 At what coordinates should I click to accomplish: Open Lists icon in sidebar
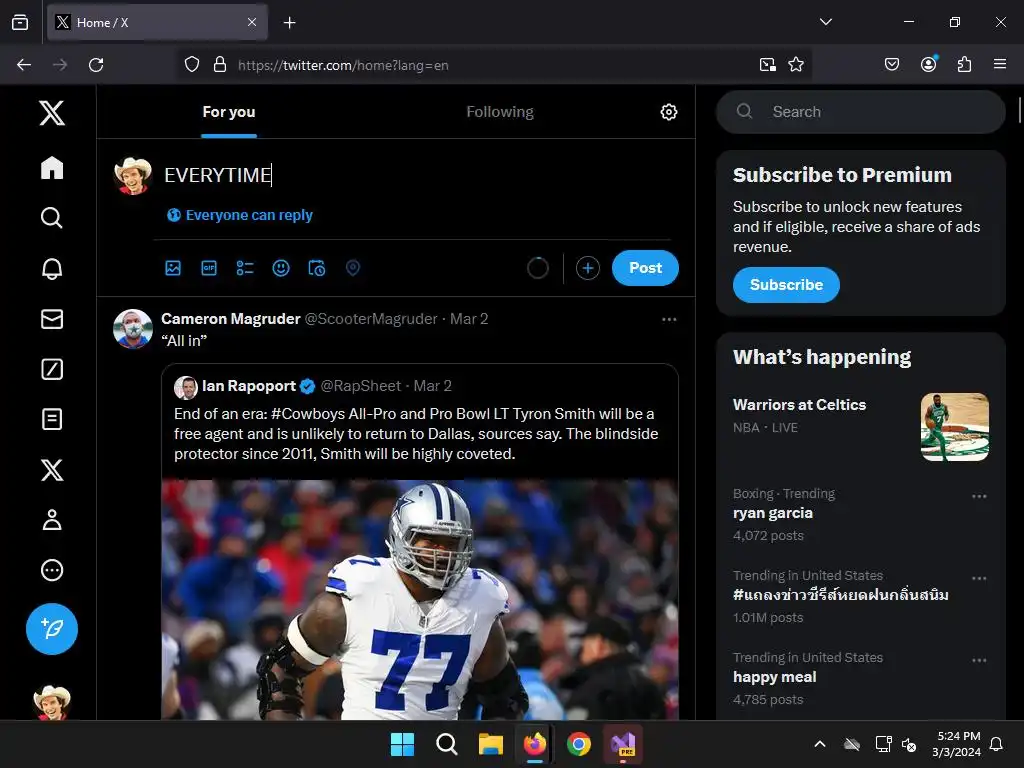[52, 419]
